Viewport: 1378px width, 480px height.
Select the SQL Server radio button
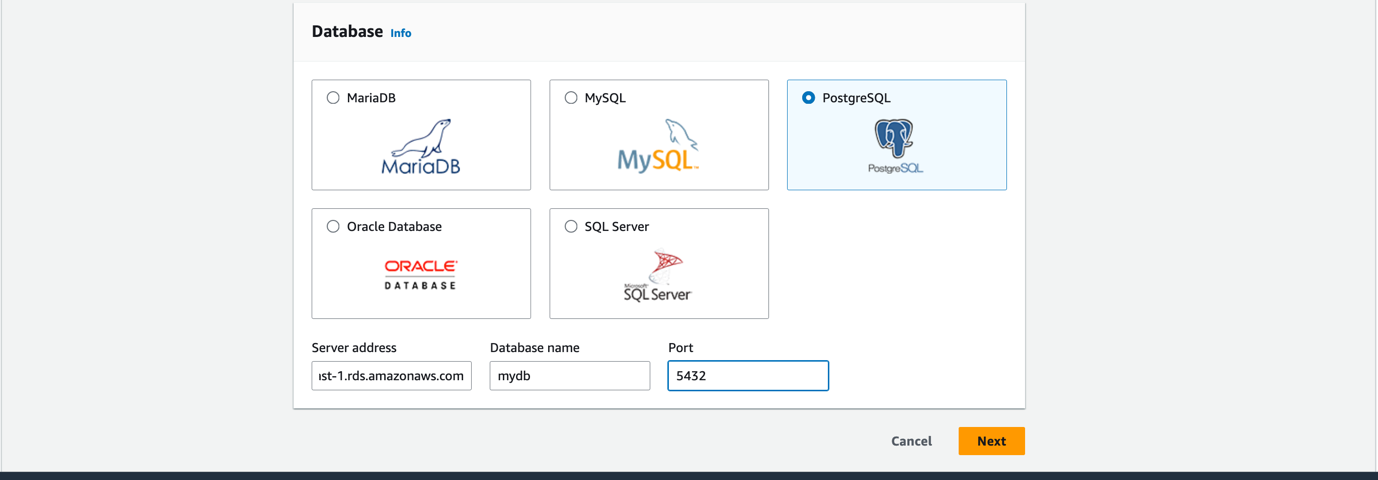(x=571, y=227)
